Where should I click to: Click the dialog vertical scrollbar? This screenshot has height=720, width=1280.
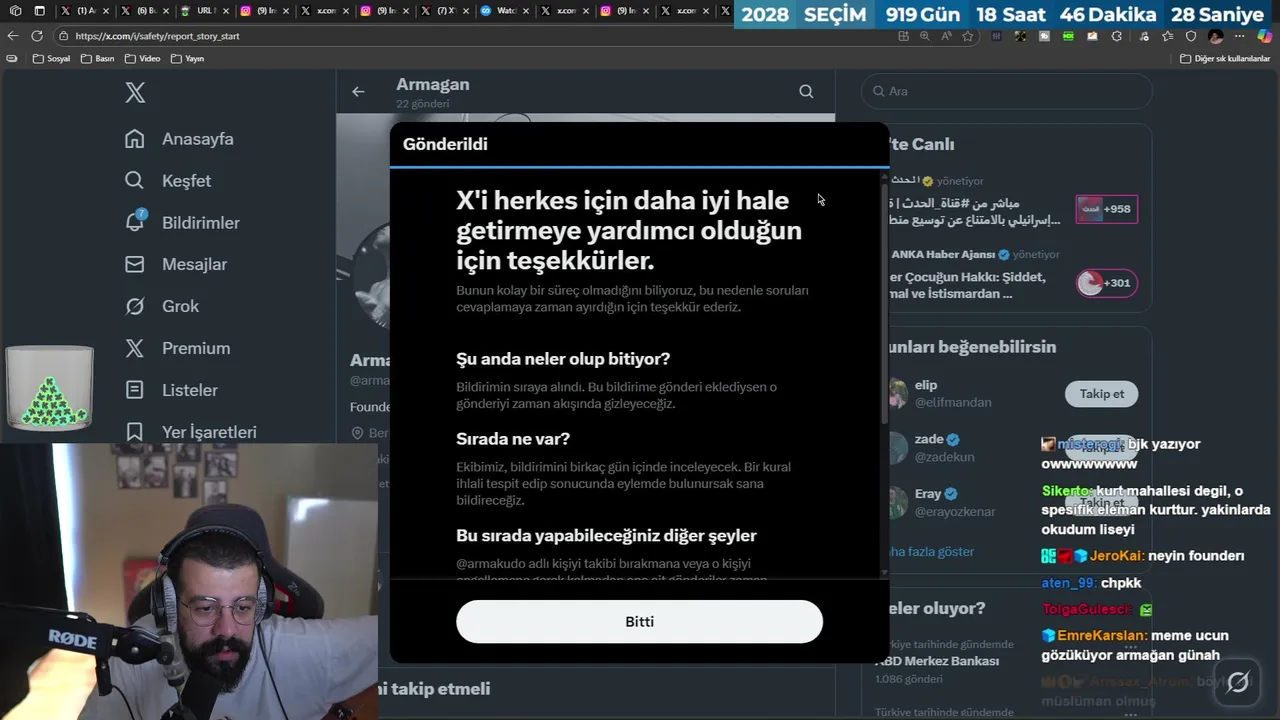coord(884,302)
